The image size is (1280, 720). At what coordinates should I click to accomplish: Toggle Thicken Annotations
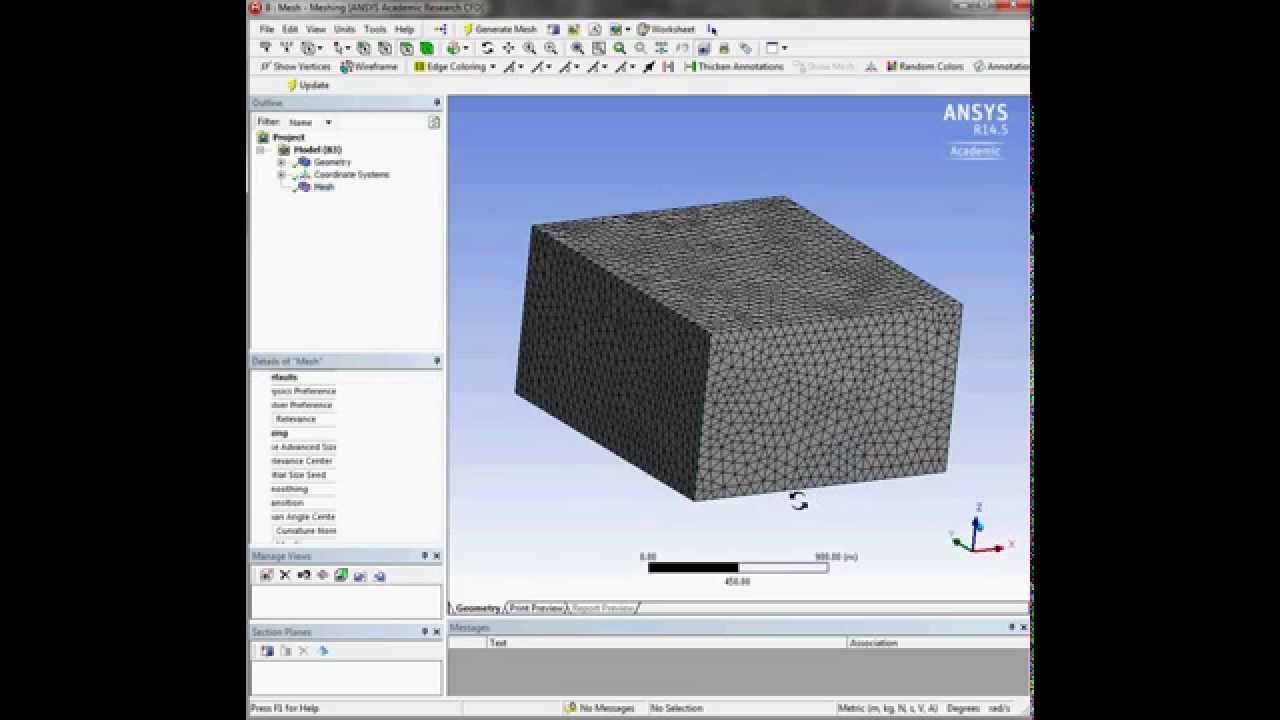[734, 67]
